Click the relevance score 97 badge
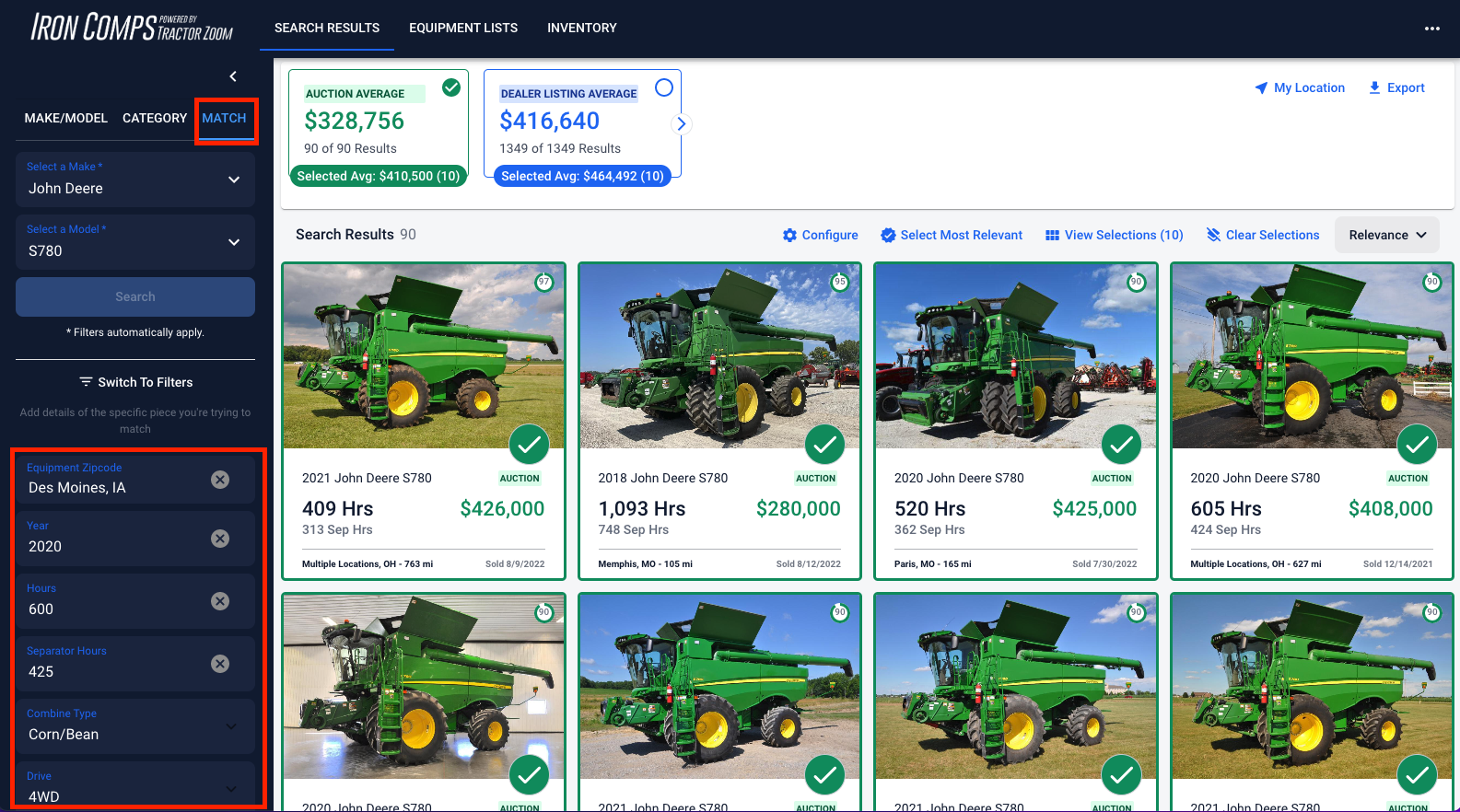 click(x=544, y=282)
